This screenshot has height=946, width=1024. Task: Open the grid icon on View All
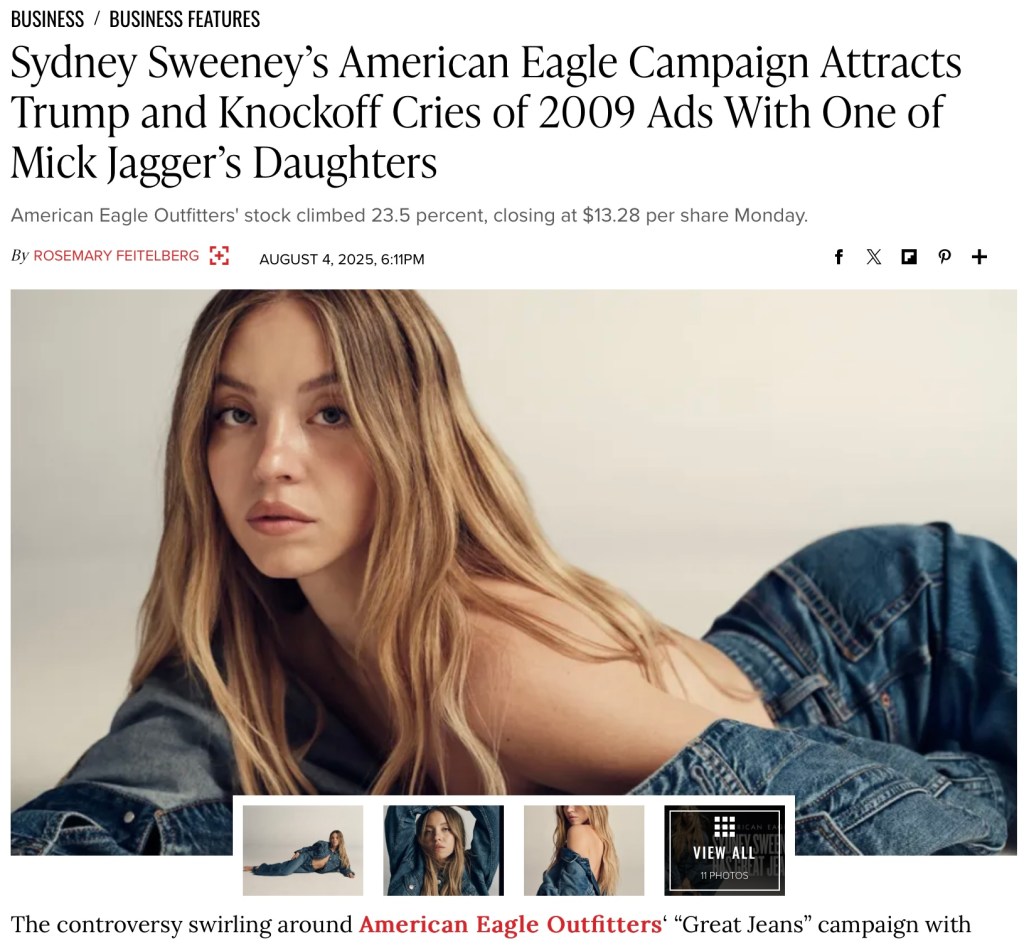pos(724,826)
